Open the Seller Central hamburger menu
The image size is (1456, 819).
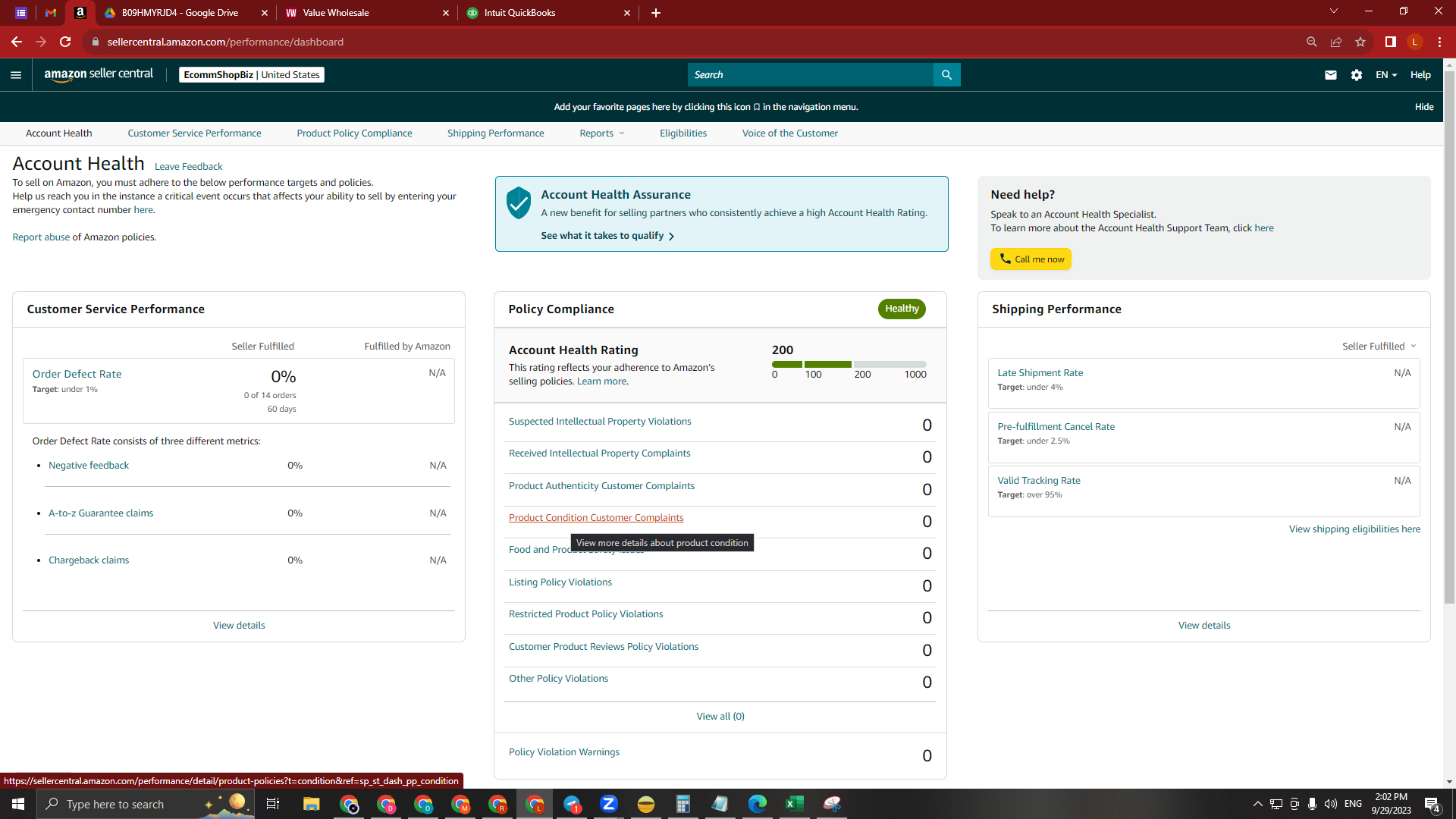coord(16,75)
